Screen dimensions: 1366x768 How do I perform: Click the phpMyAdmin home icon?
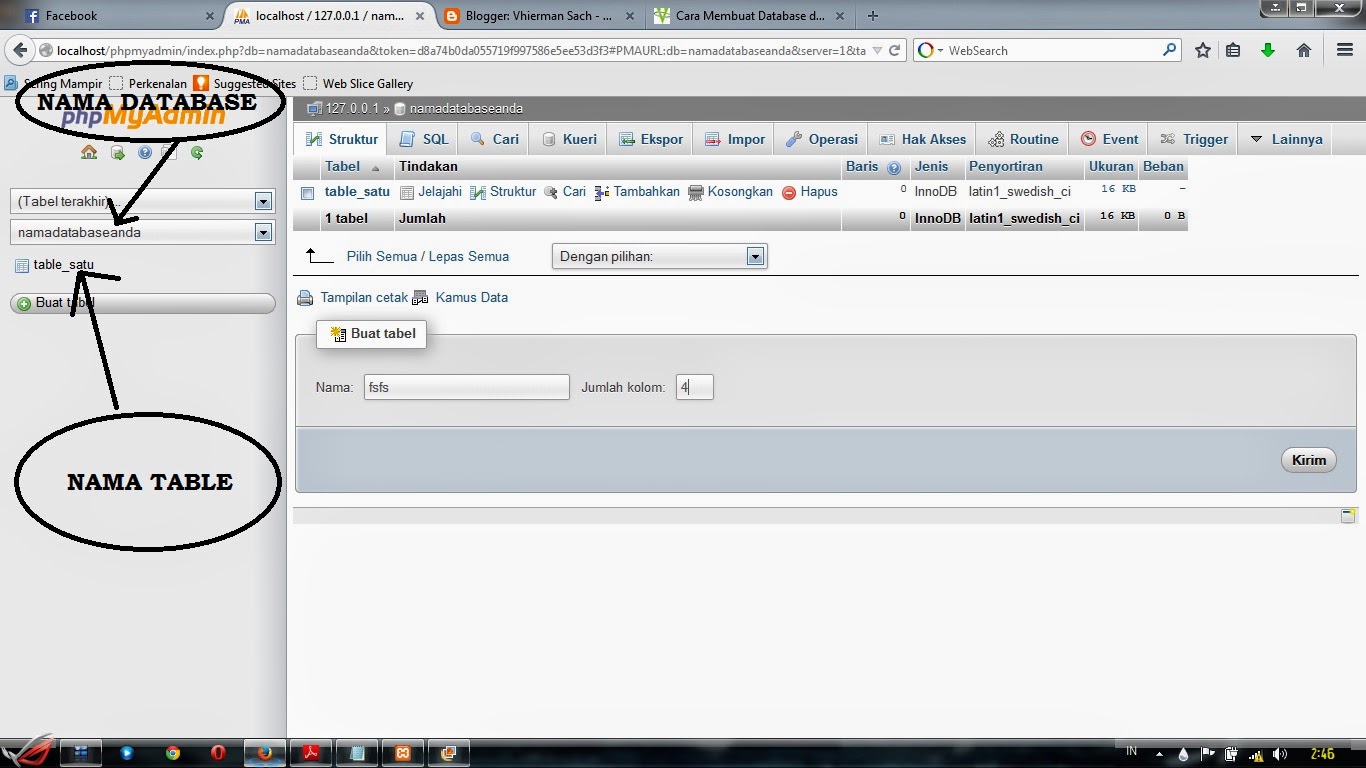[90, 153]
